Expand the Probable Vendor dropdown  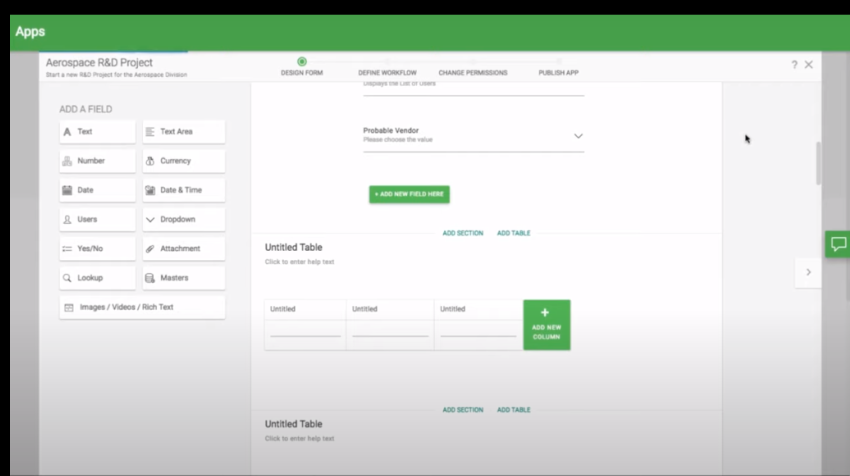(578, 136)
